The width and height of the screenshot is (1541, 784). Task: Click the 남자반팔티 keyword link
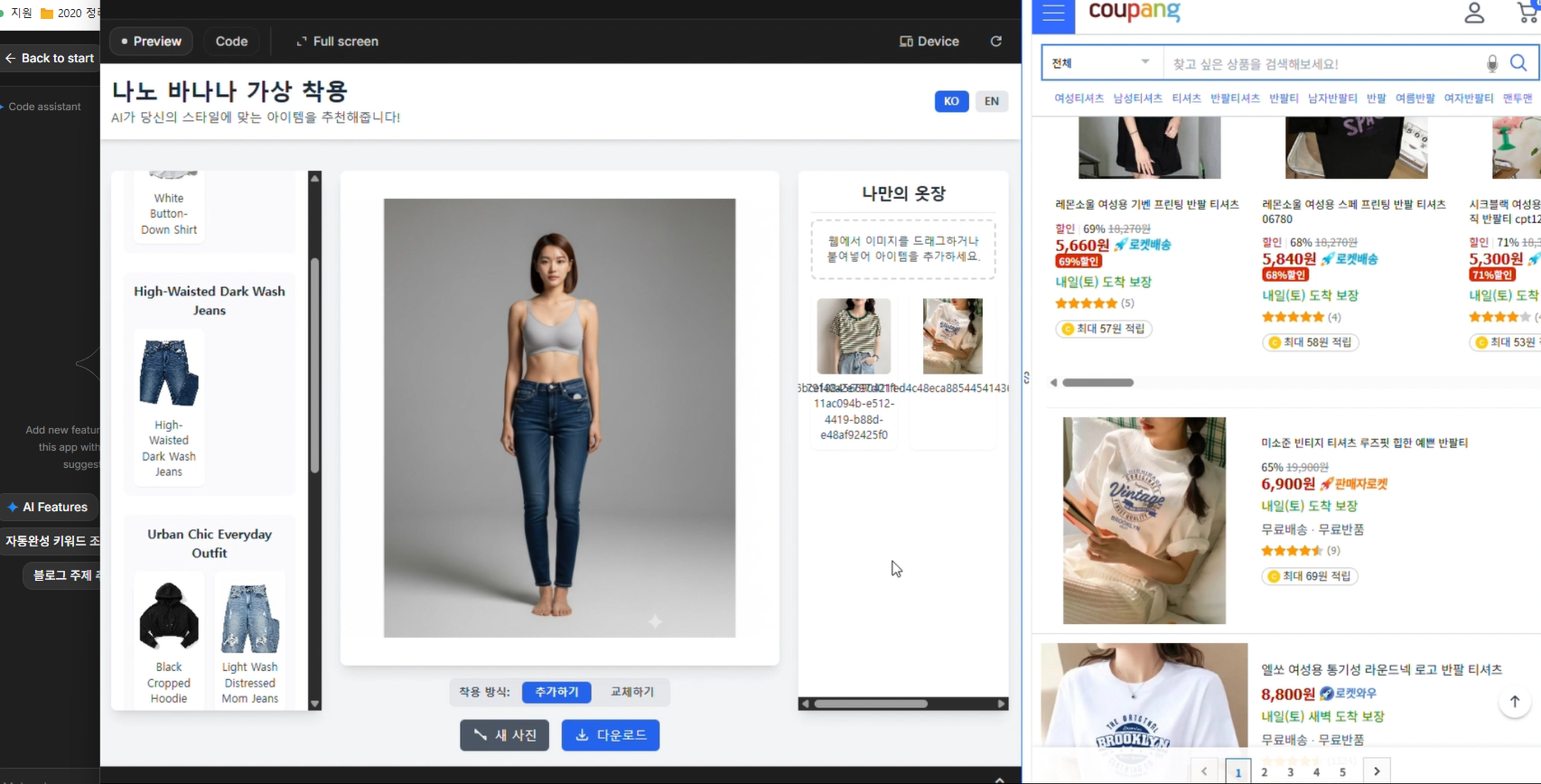[1332, 98]
